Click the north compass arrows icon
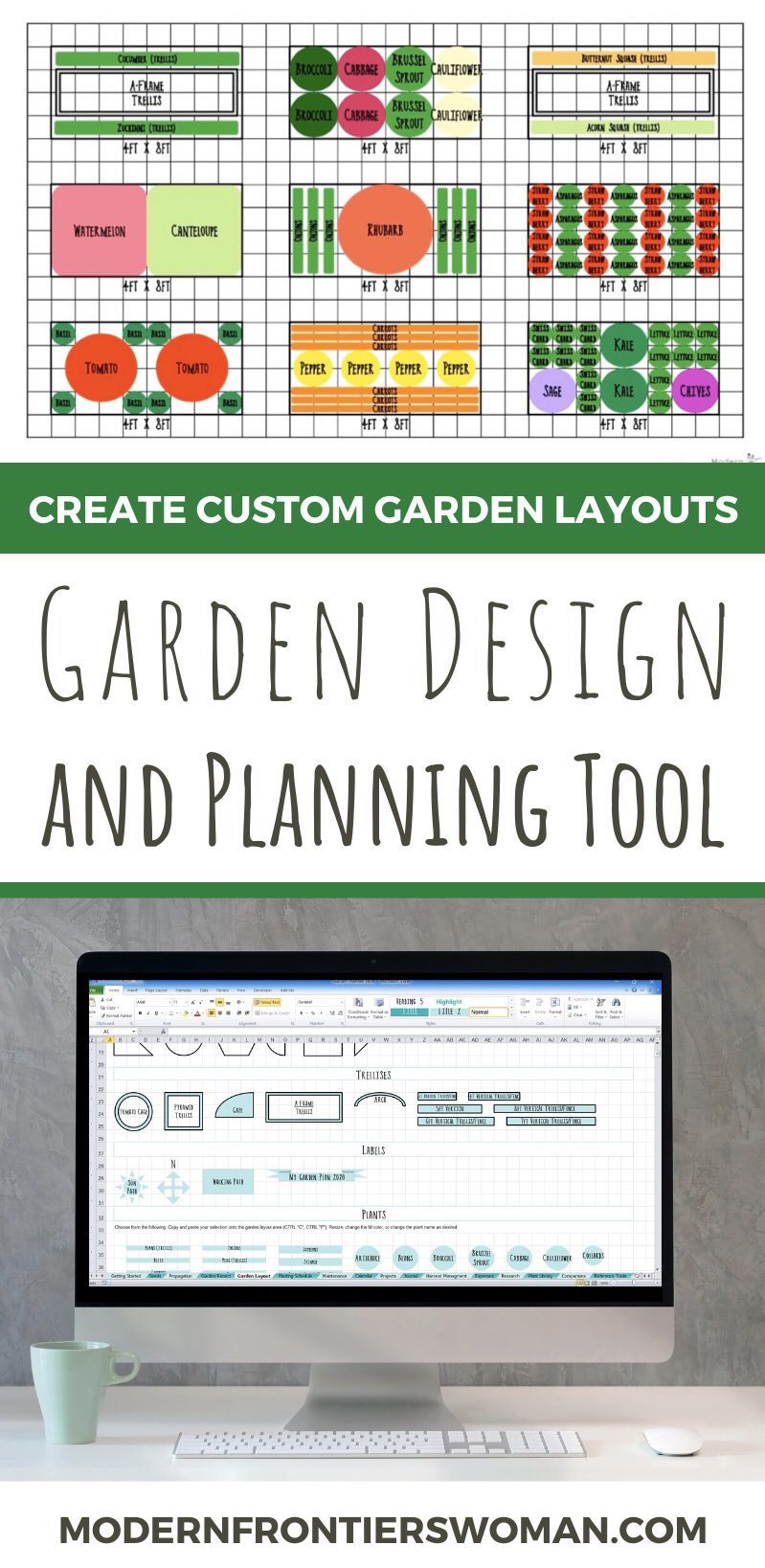The image size is (765, 1568). point(173,1187)
